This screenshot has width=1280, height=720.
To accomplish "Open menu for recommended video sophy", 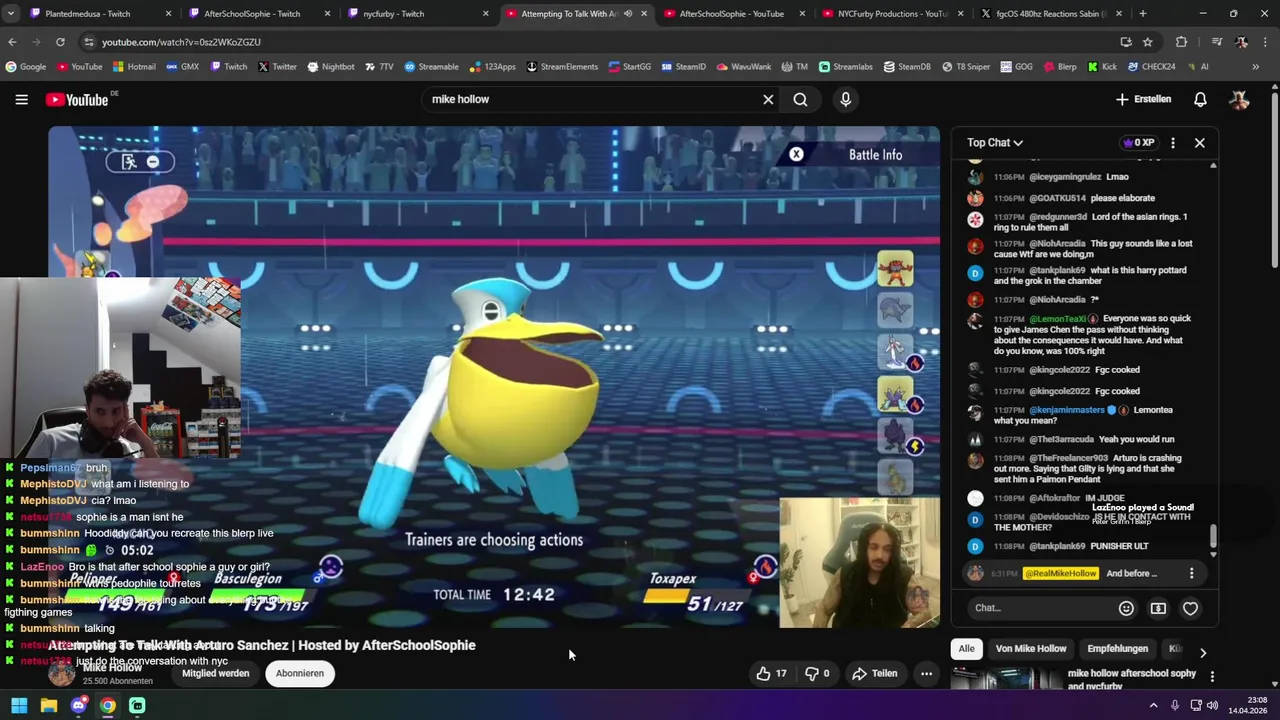I will point(1212,677).
